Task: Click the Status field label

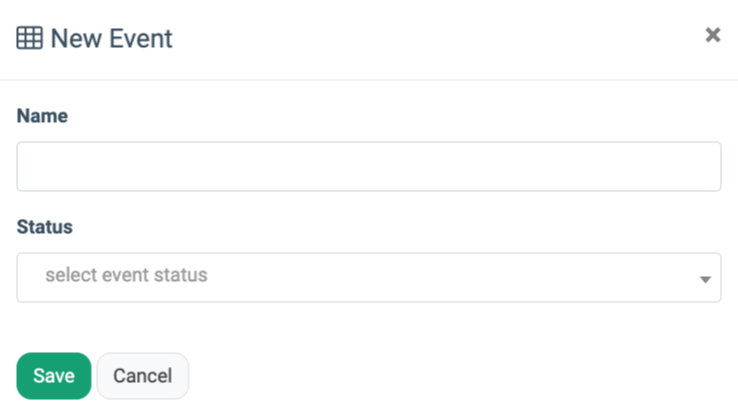Action: 45,227
